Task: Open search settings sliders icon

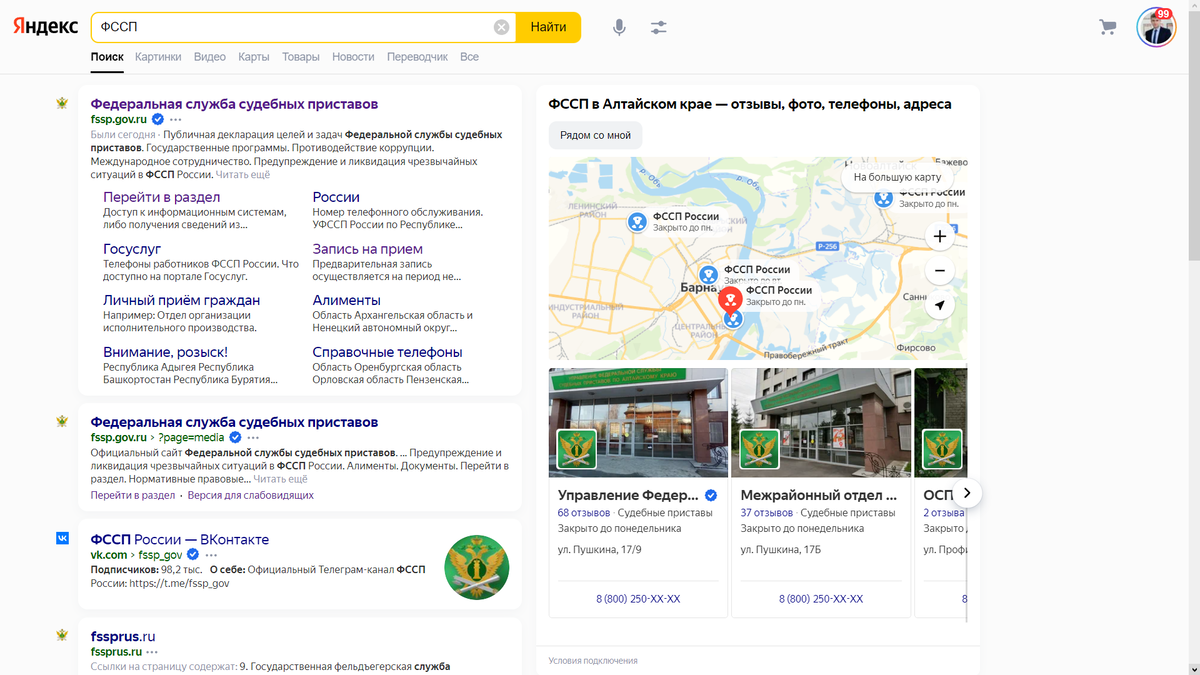Action: point(658,28)
